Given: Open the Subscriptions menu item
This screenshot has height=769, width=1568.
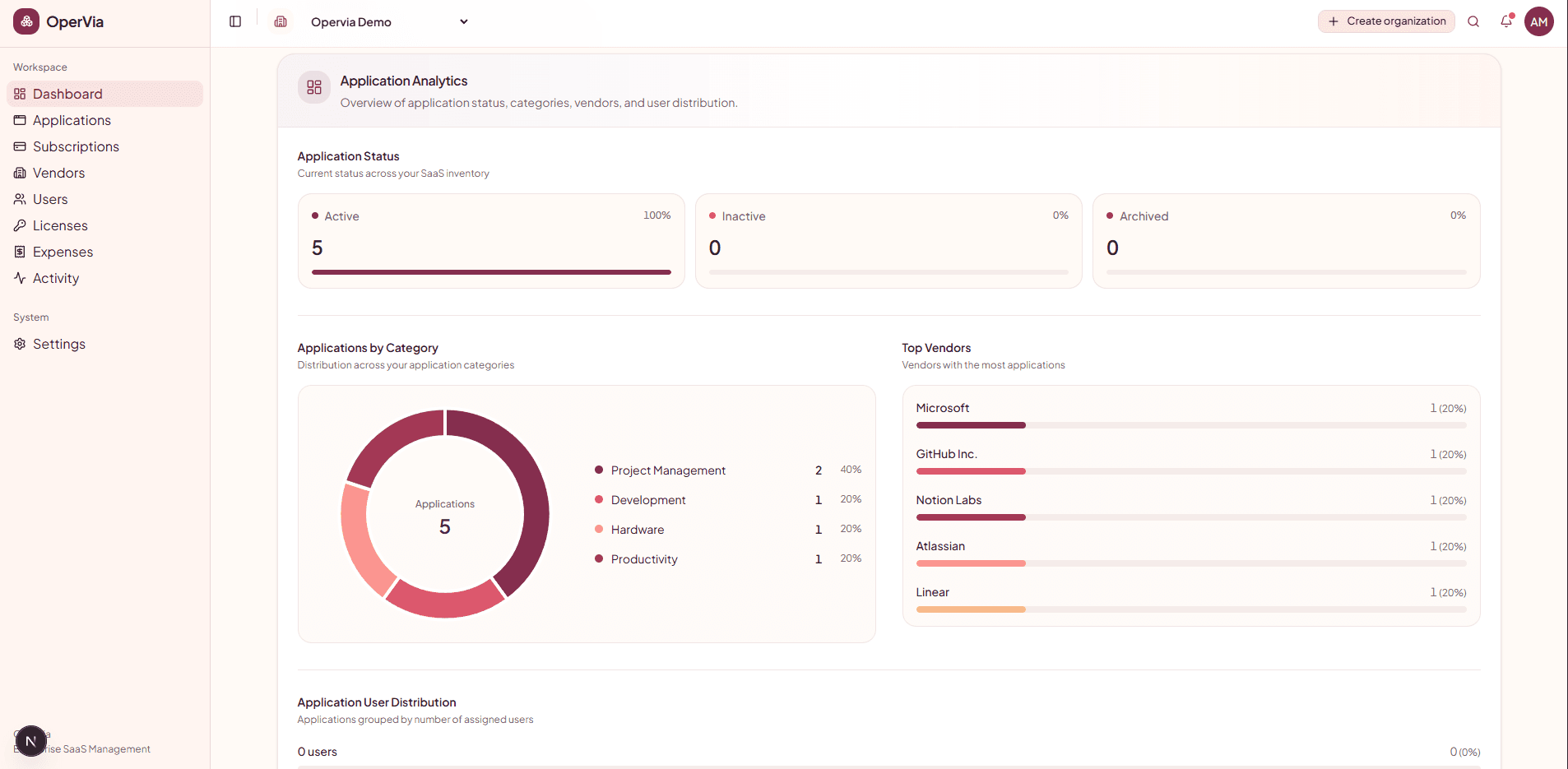Looking at the screenshot, I should (x=104, y=146).
